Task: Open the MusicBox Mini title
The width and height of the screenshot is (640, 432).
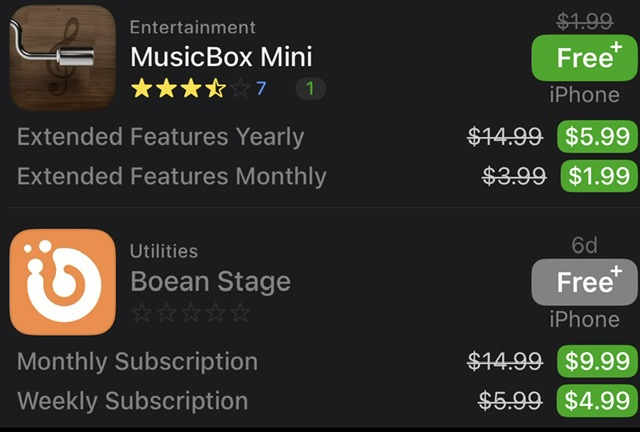Action: pos(221,56)
